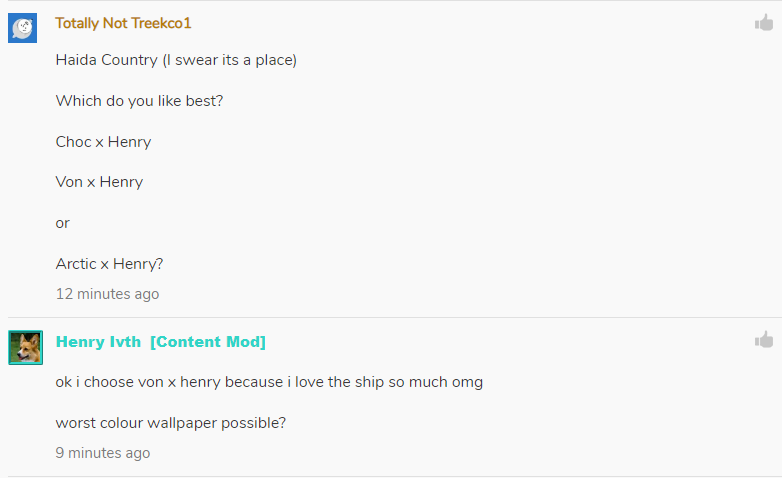Click the standalone word "or"
This screenshot has height=478, width=782.
[63, 223]
